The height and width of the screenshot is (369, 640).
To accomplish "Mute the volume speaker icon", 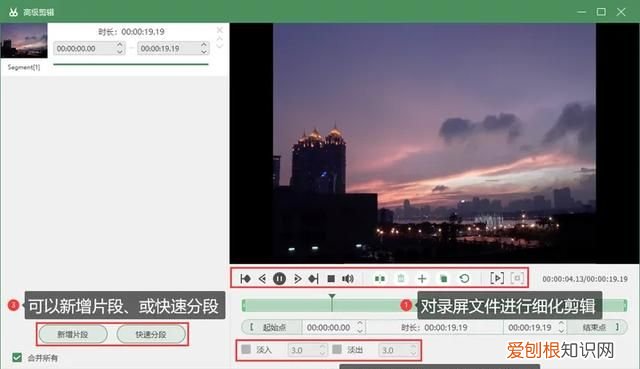I will click(x=348, y=279).
